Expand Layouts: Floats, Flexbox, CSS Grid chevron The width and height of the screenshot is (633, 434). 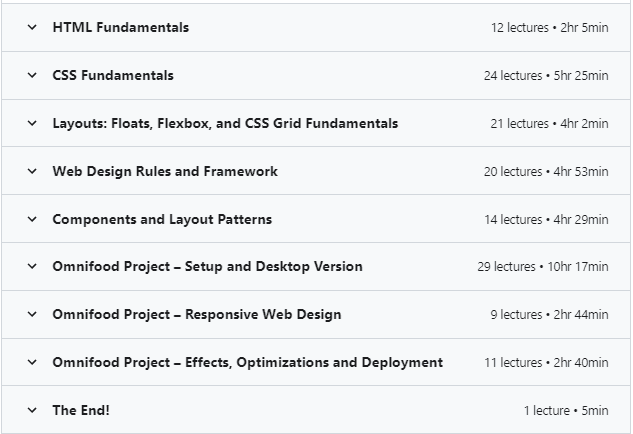pyautogui.click(x=32, y=124)
